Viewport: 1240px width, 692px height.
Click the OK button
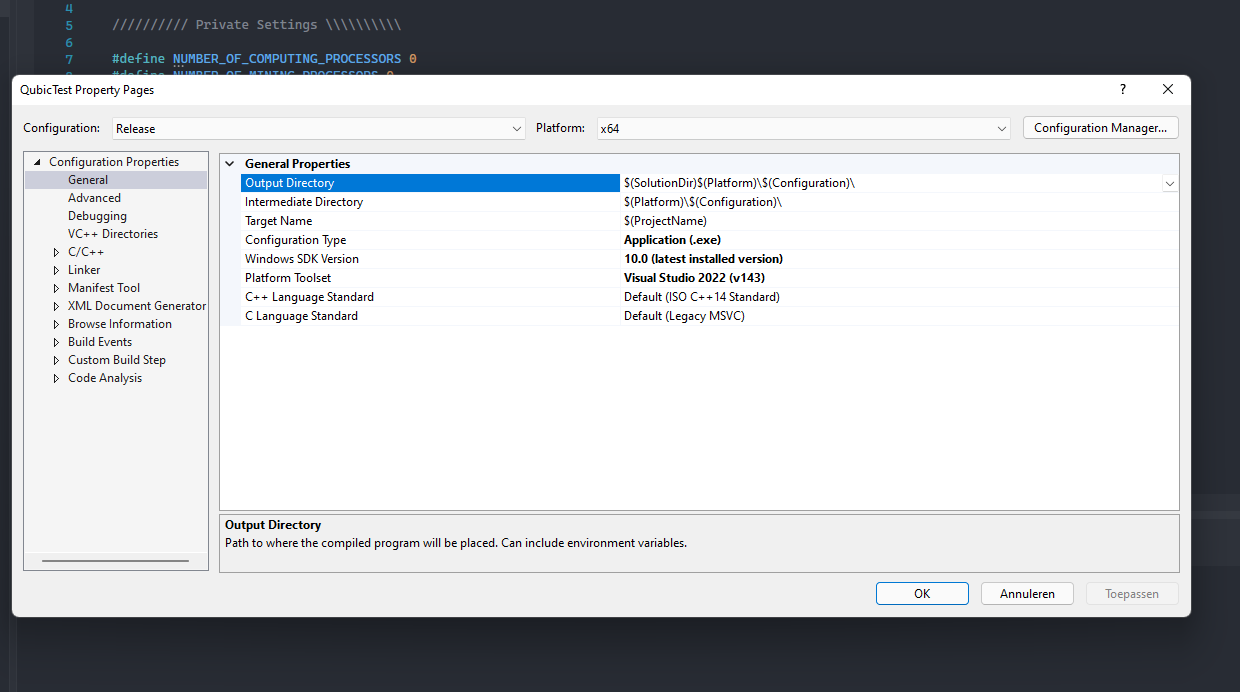pos(922,594)
